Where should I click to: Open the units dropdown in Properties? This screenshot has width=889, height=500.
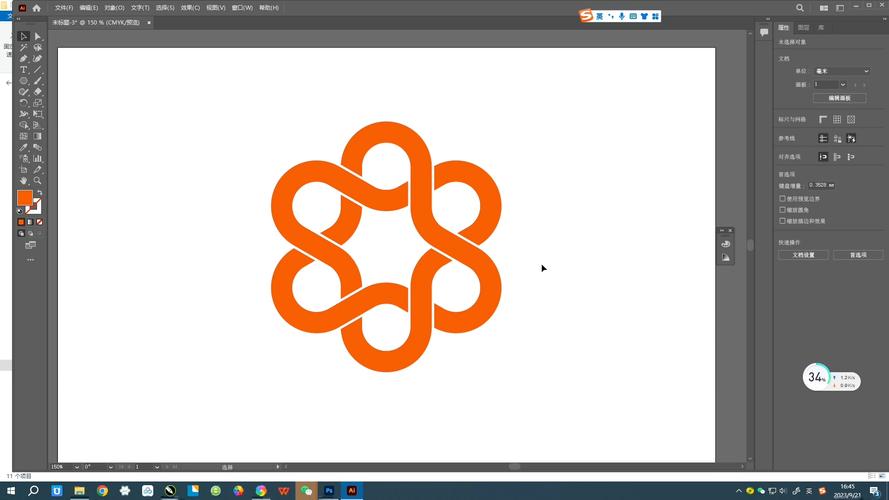point(841,71)
